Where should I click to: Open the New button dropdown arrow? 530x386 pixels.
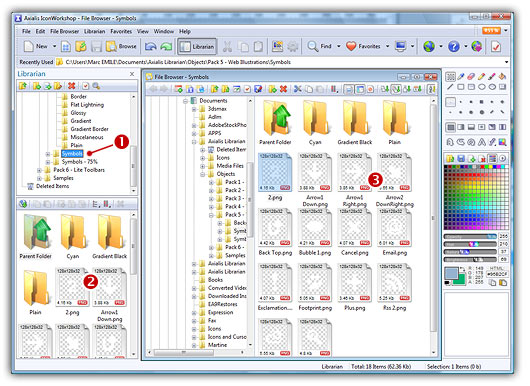[x=54, y=46]
